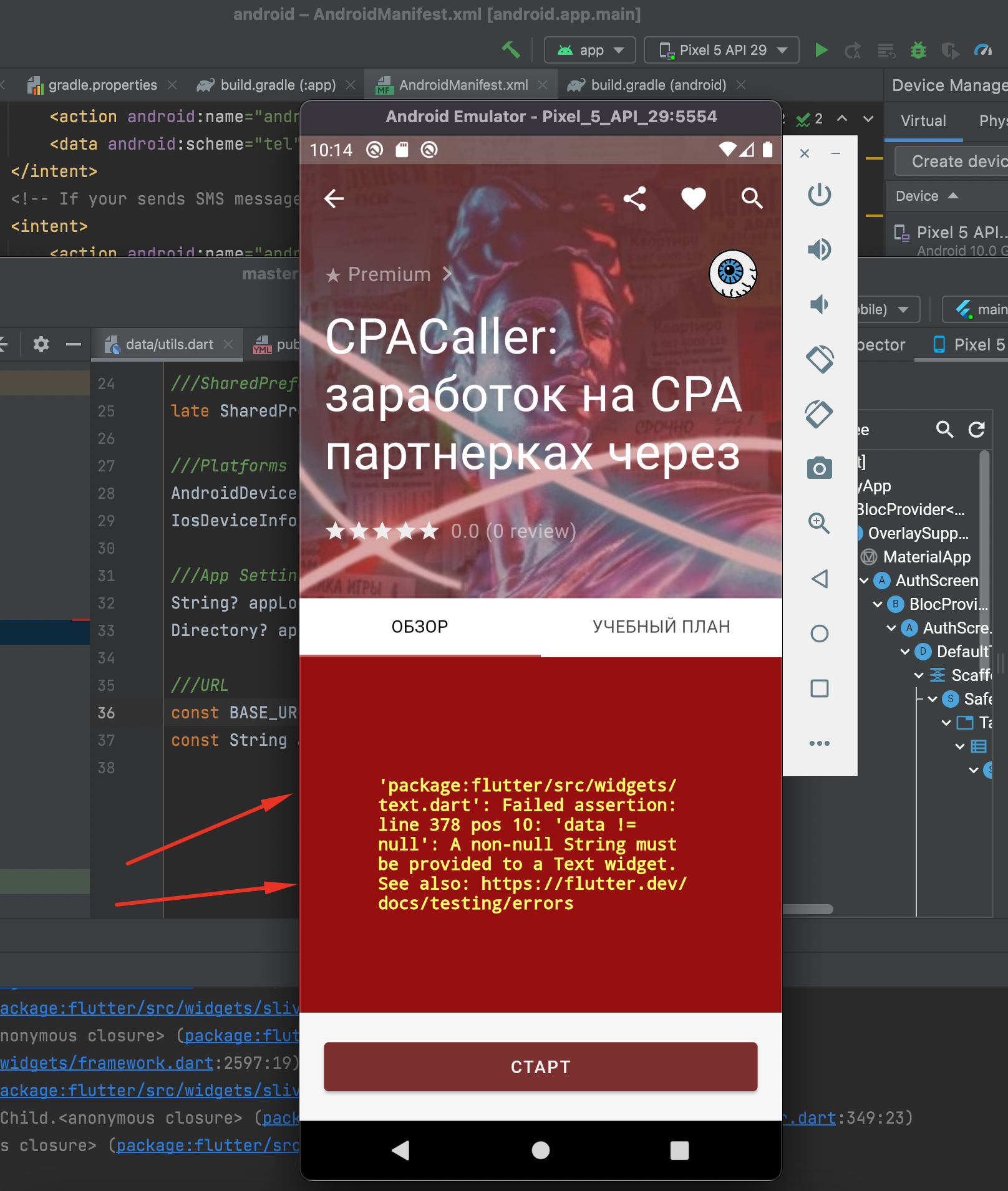The image size is (1008, 1191).
Task: Tap the ОБЗОР tab
Action: (420, 627)
